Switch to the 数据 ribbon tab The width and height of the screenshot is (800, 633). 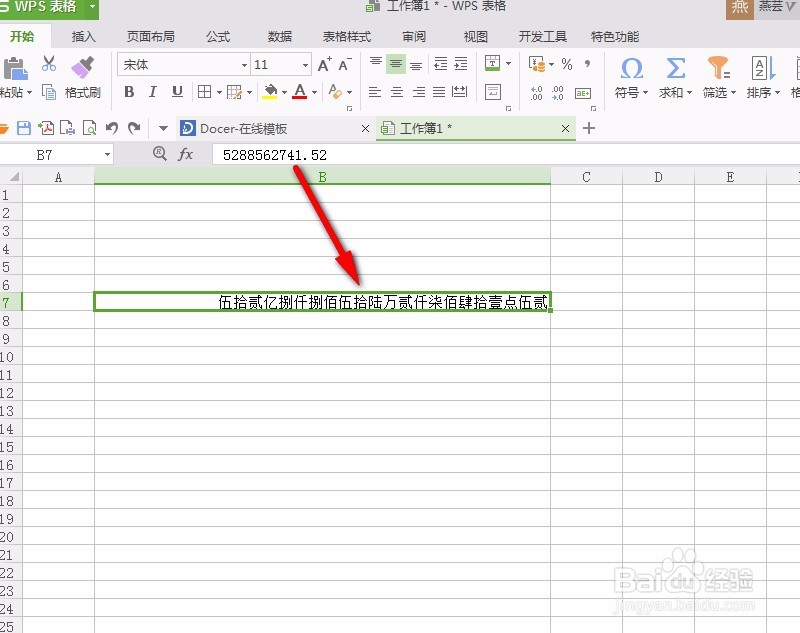click(x=280, y=37)
